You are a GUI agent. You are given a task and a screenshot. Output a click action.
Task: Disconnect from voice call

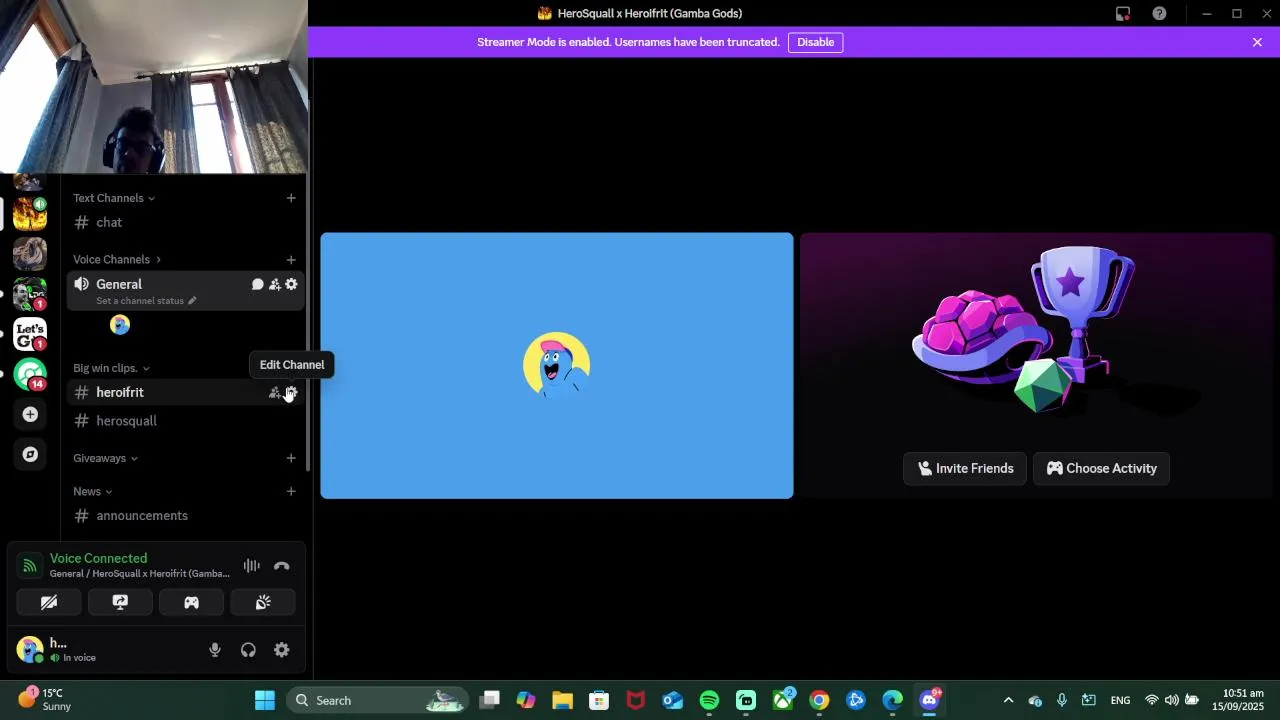coord(282,566)
